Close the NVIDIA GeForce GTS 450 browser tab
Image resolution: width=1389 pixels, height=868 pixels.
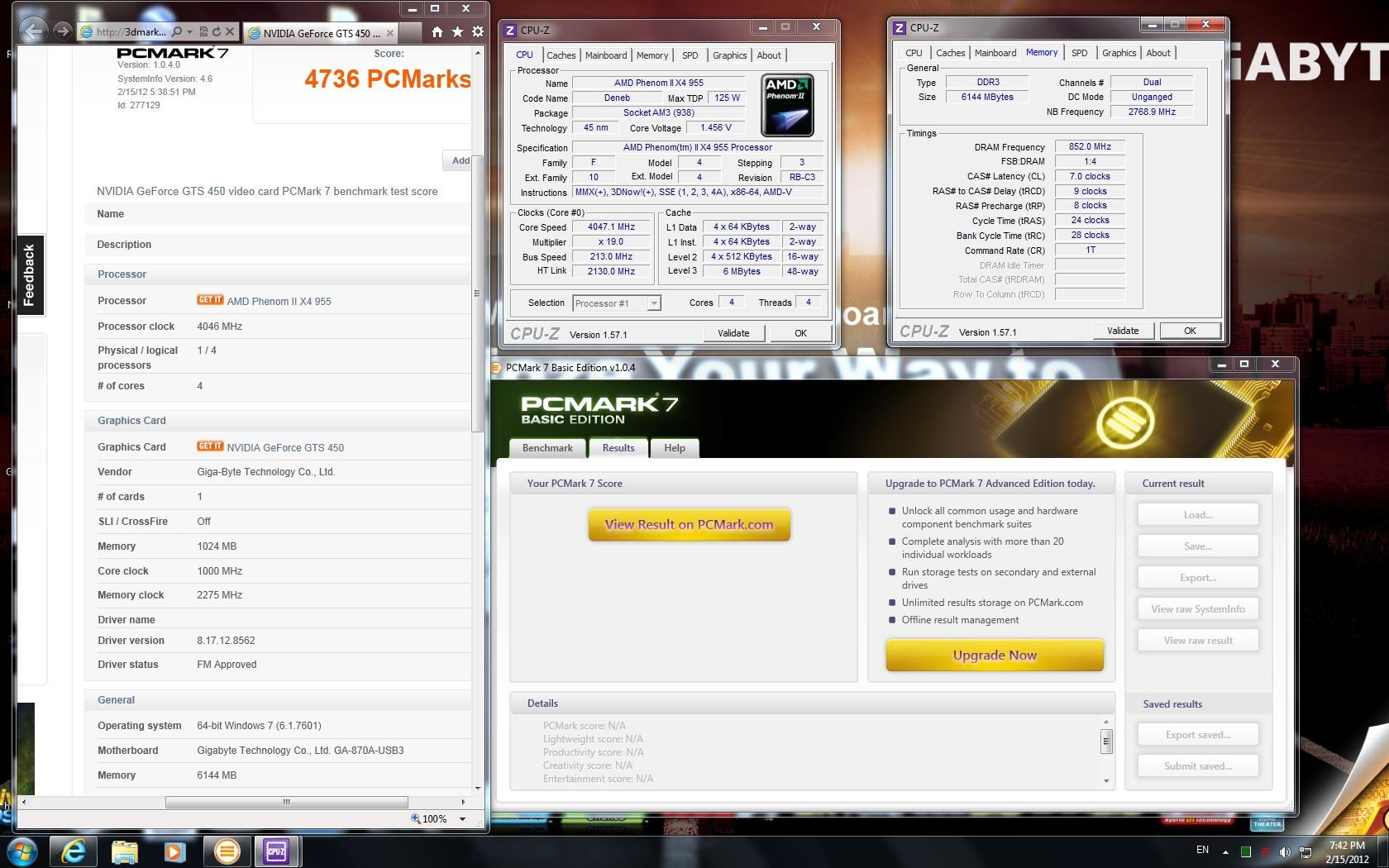(x=389, y=34)
